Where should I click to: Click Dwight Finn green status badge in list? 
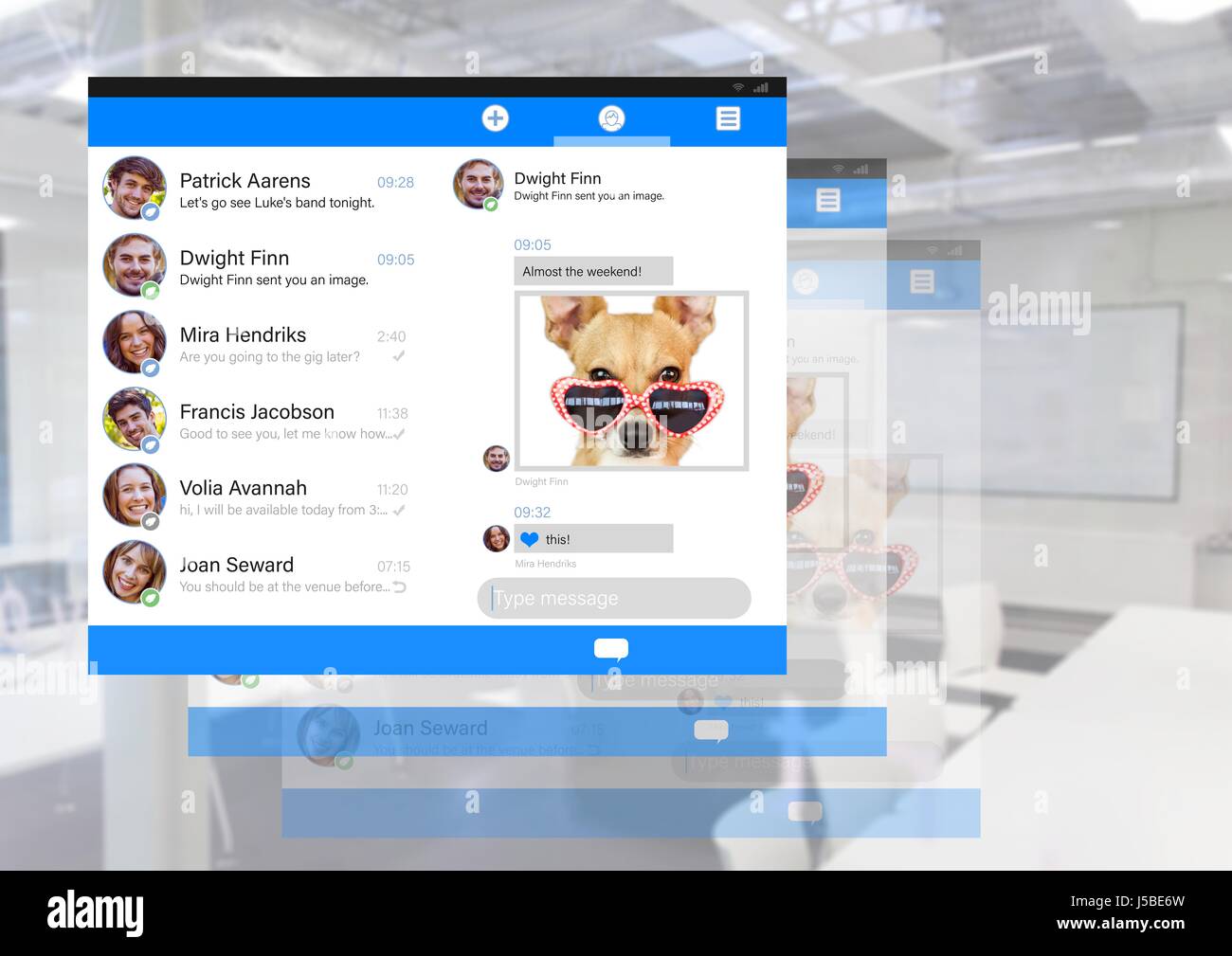pyautogui.click(x=150, y=291)
